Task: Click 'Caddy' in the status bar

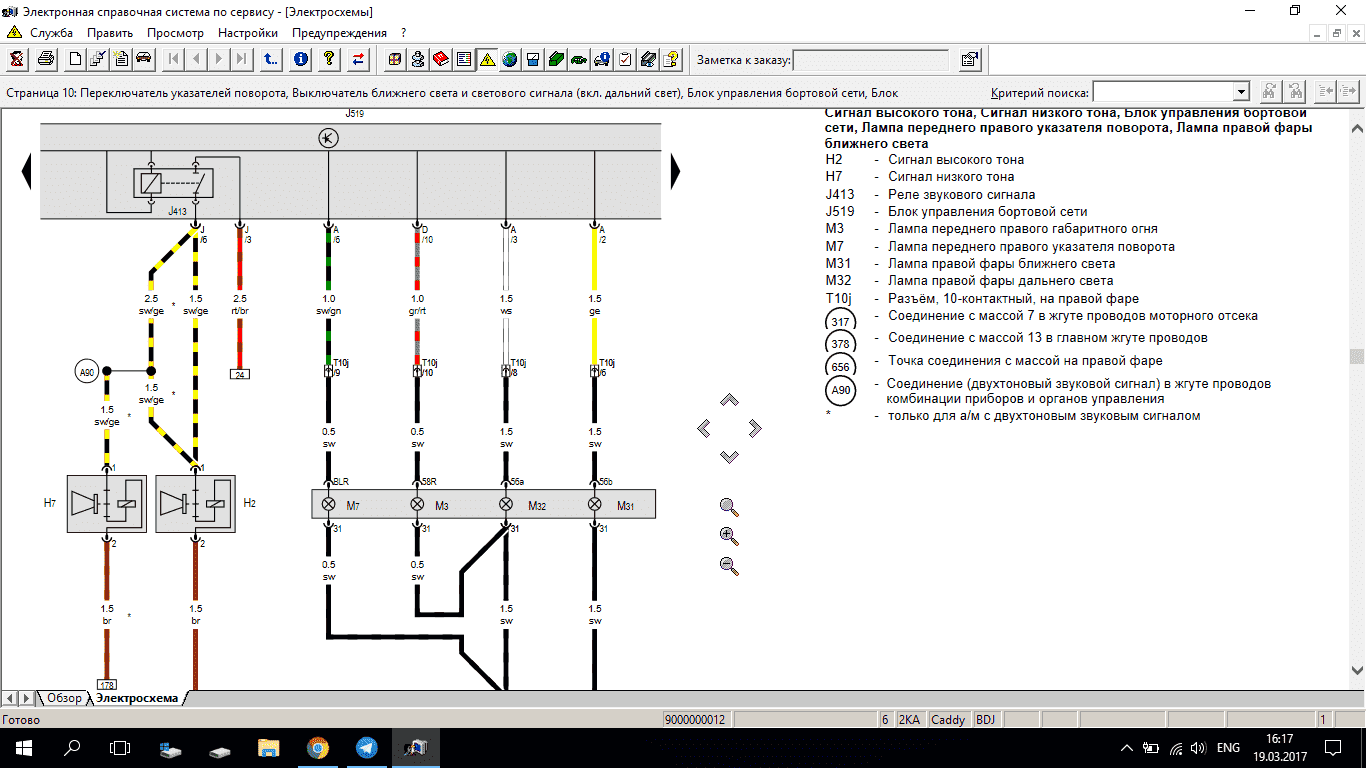Action: [x=948, y=720]
